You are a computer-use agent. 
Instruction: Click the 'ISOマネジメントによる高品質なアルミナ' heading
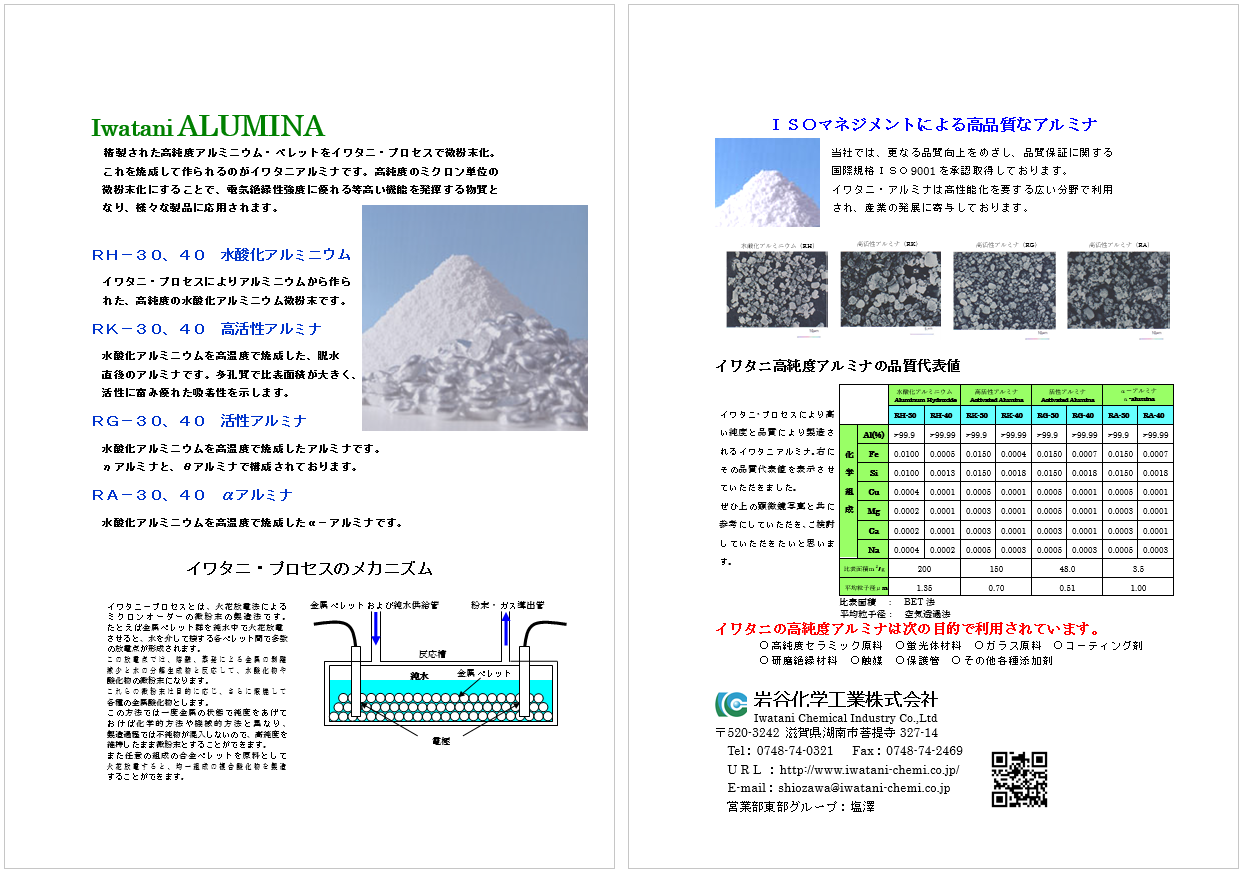pyautogui.click(x=934, y=125)
